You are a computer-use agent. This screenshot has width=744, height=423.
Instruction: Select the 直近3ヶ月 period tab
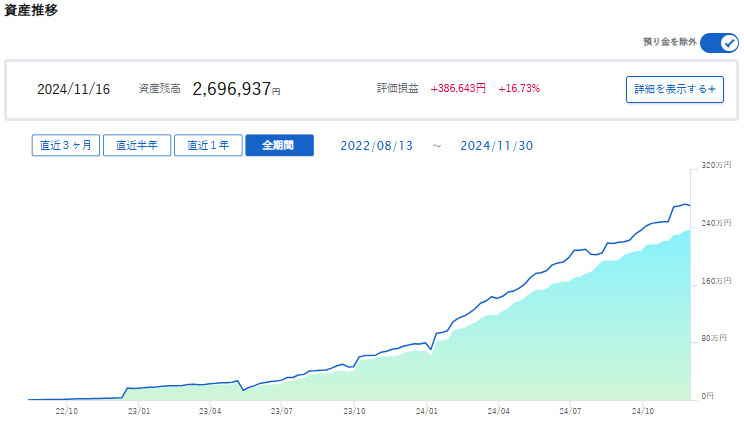[x=65, y=145]
